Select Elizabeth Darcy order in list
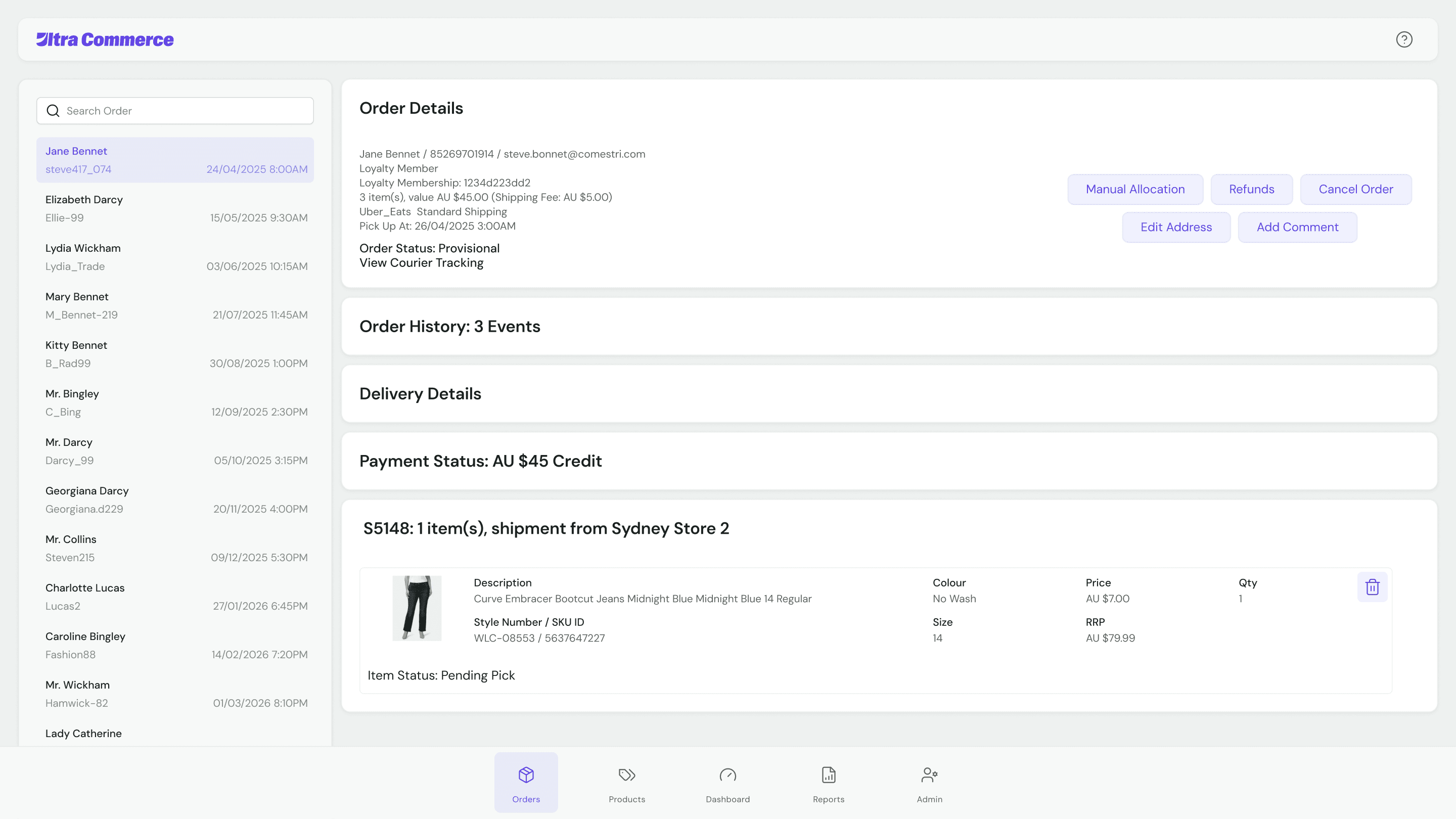Viewport: 1456px width, 819px height. 175,209
